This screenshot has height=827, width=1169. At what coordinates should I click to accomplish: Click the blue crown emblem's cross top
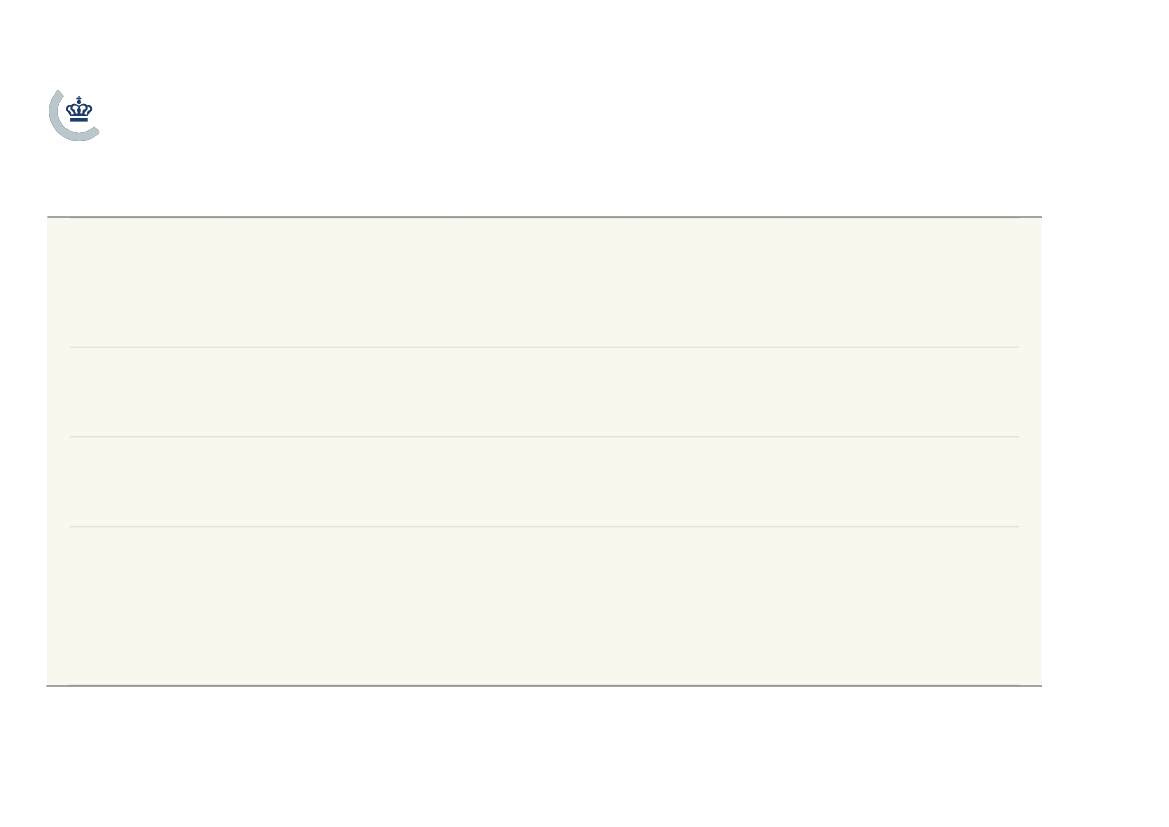point(79,99)
